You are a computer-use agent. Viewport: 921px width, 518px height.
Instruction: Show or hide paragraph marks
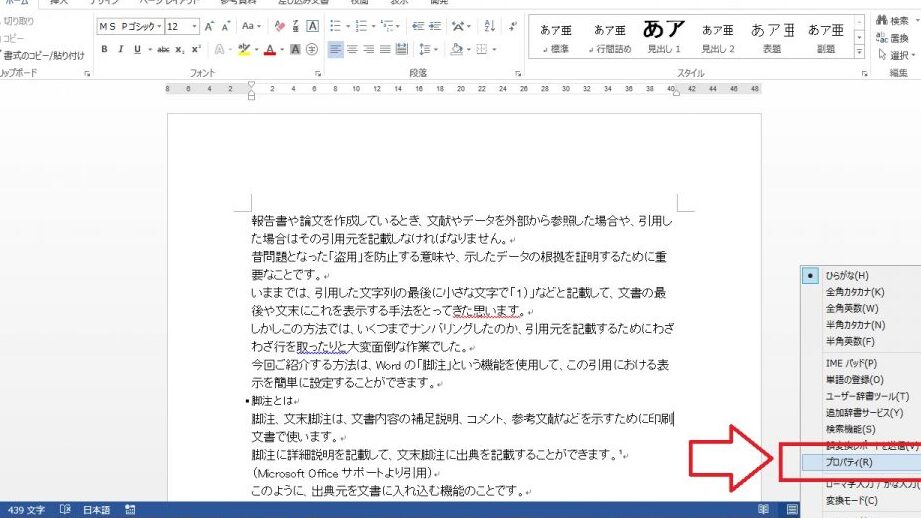pos(513,26)
